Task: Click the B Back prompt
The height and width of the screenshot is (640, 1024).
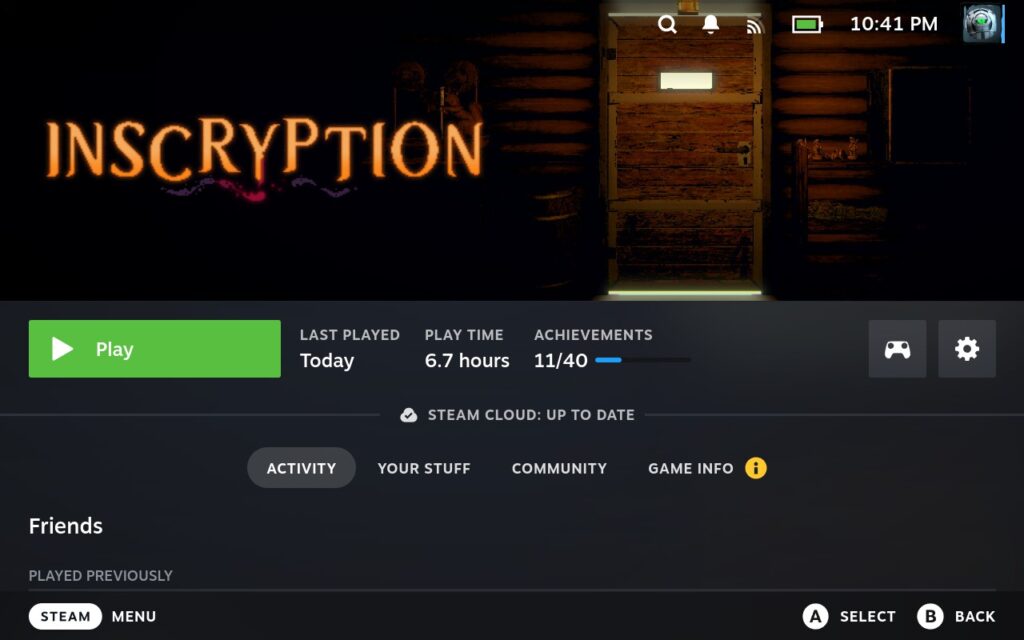Action: pos(956,616)
